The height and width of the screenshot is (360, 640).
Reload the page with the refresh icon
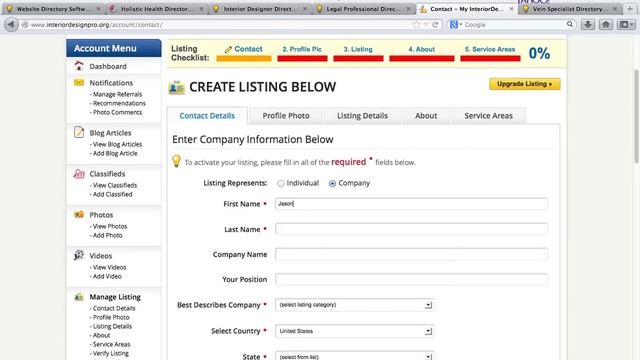tap(435, 24)
